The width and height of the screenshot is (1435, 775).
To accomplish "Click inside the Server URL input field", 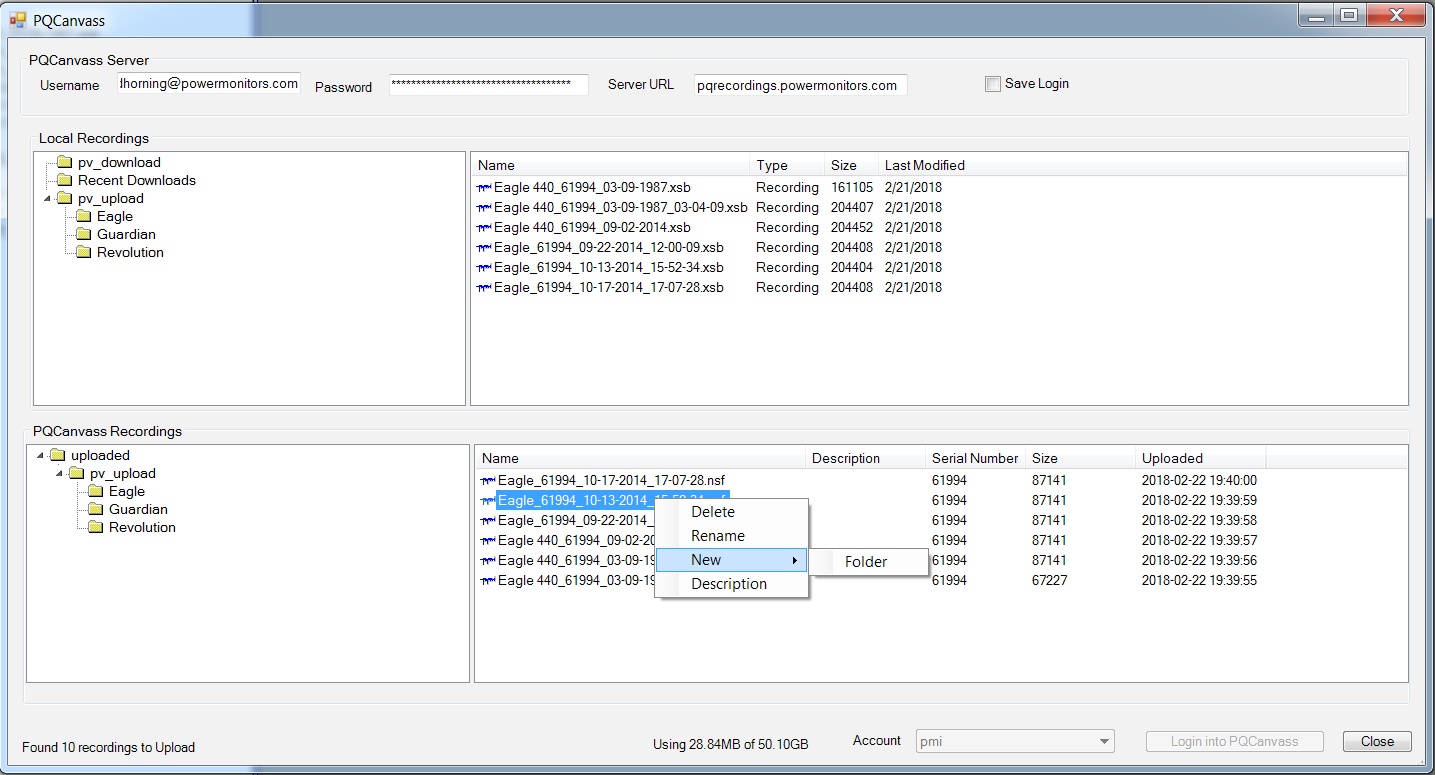I will (x=800, y=84).
